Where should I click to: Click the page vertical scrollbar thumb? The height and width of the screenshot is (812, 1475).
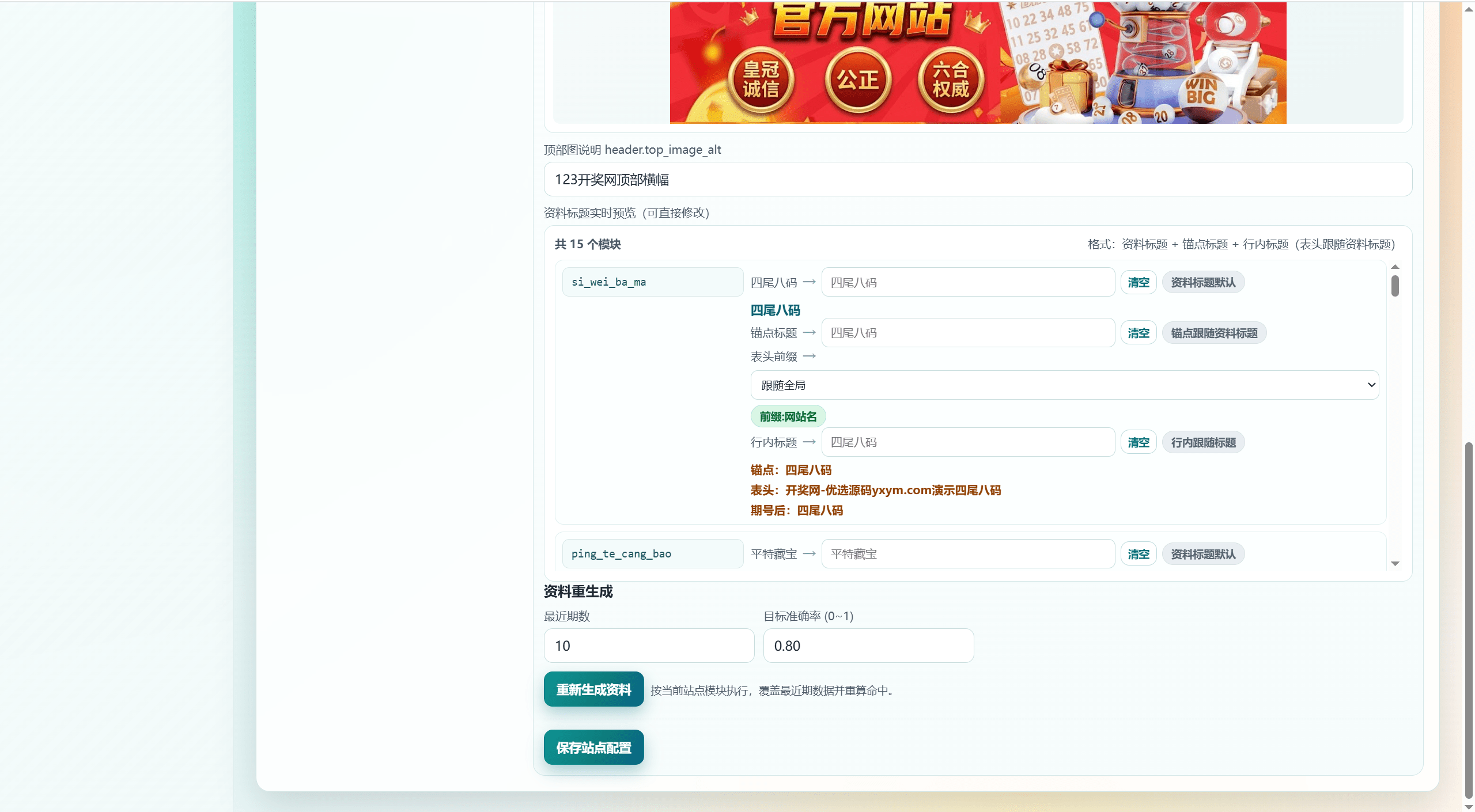coord(1469,619)
